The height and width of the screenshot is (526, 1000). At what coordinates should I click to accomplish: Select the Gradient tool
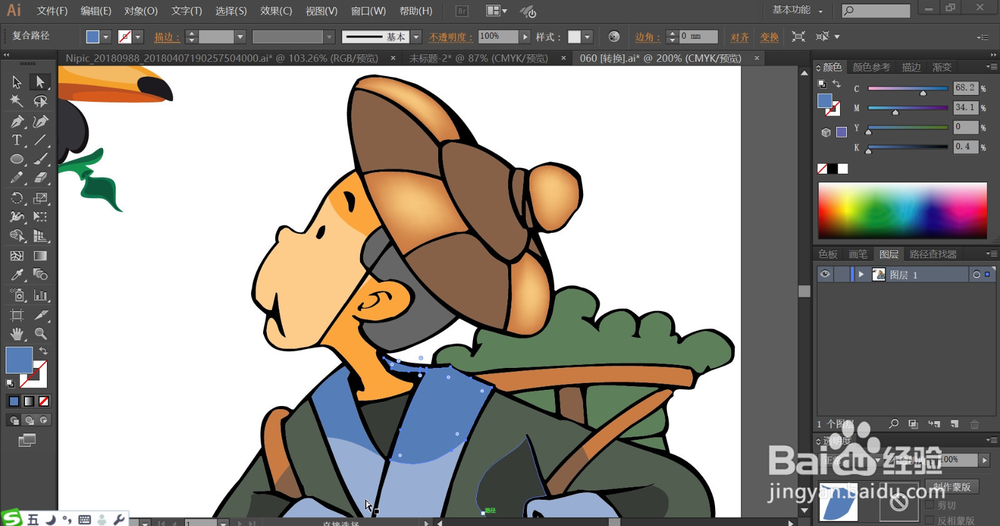click(x=40, y=256)
